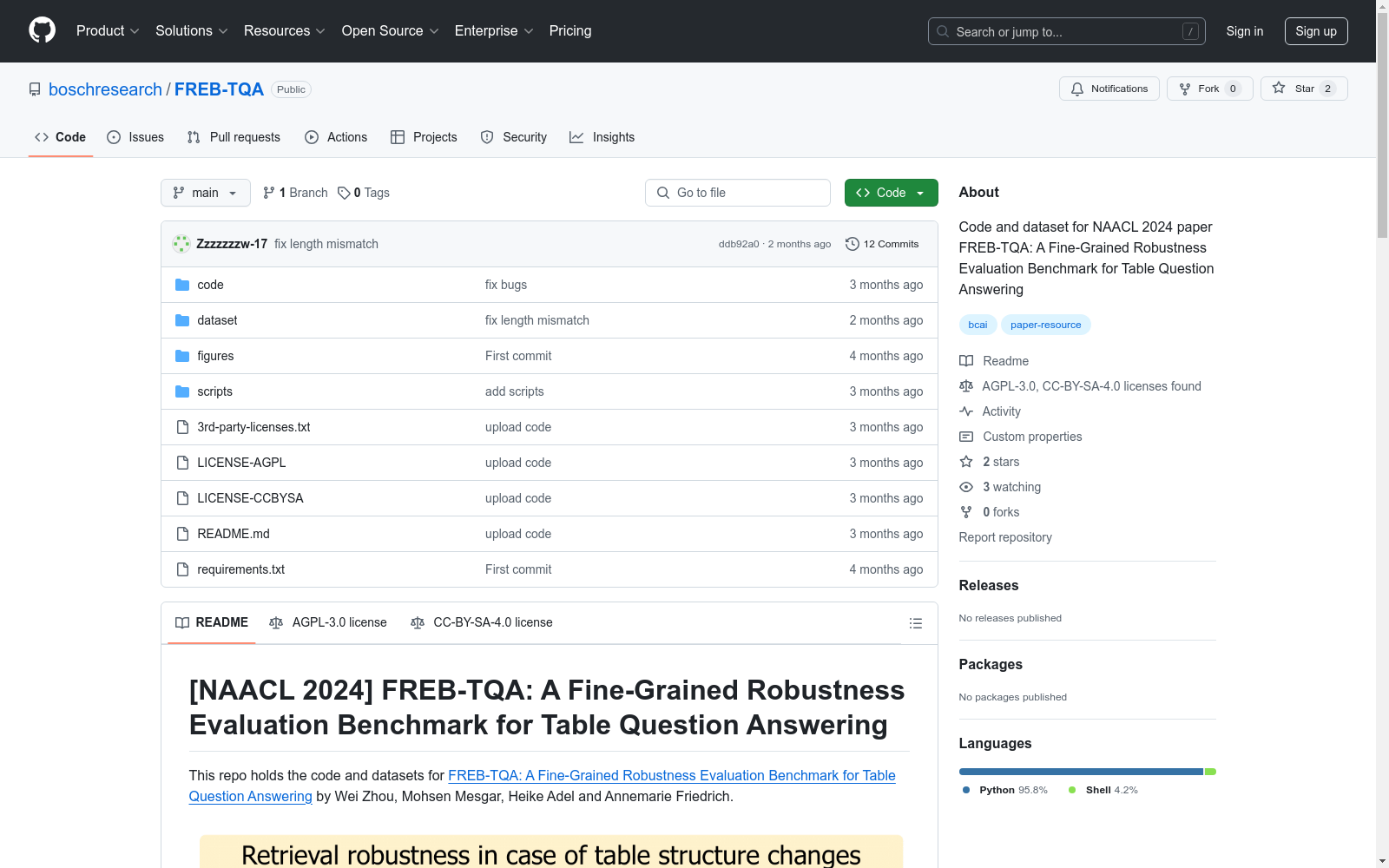Click the Custom properties note icon
This screenshot has width=1389, height=868.
coord(966,437)
